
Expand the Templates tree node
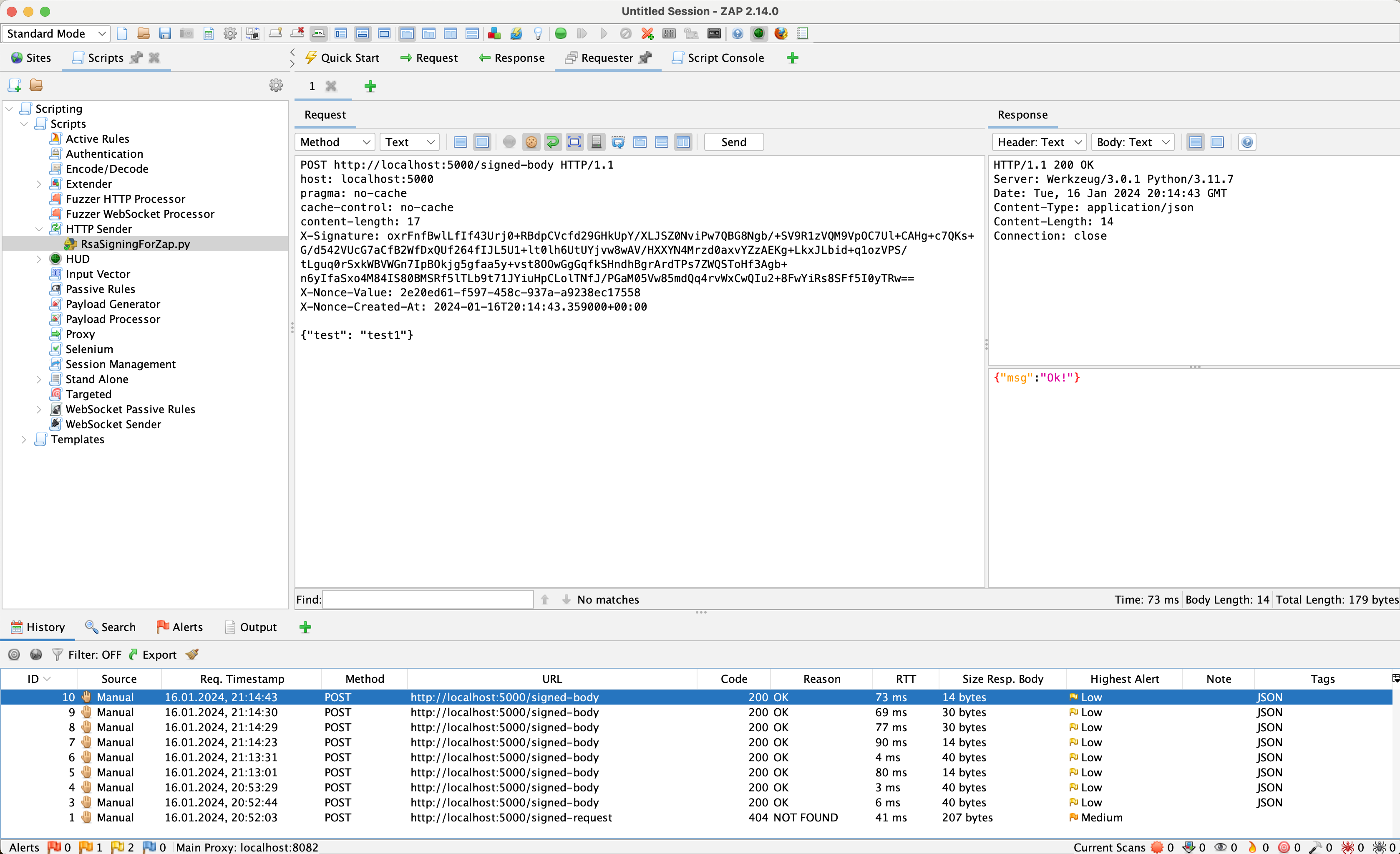(23, 439)
